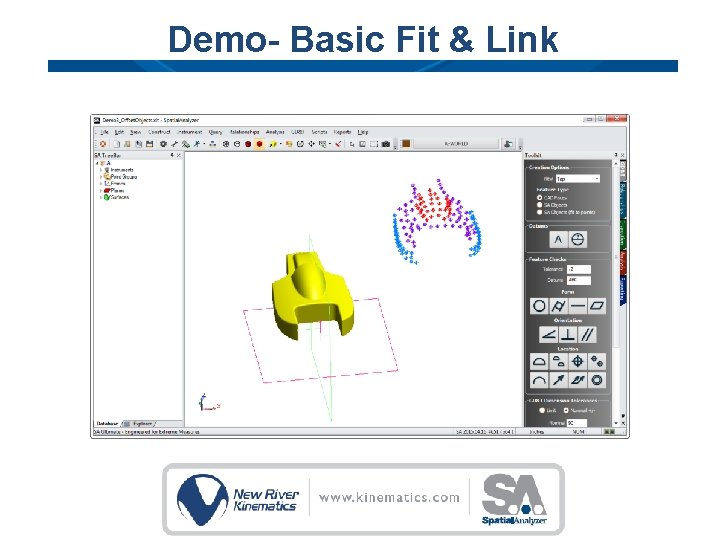Switch to the Explorer tab in tree panel

(142, 423)
